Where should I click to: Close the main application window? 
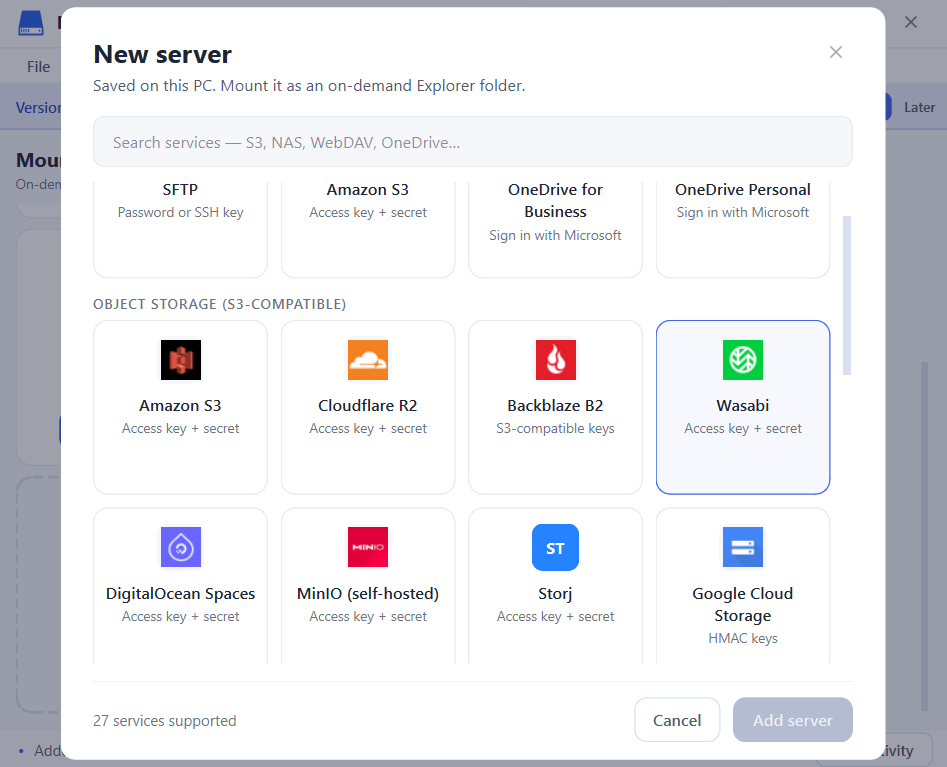[911, 22]
